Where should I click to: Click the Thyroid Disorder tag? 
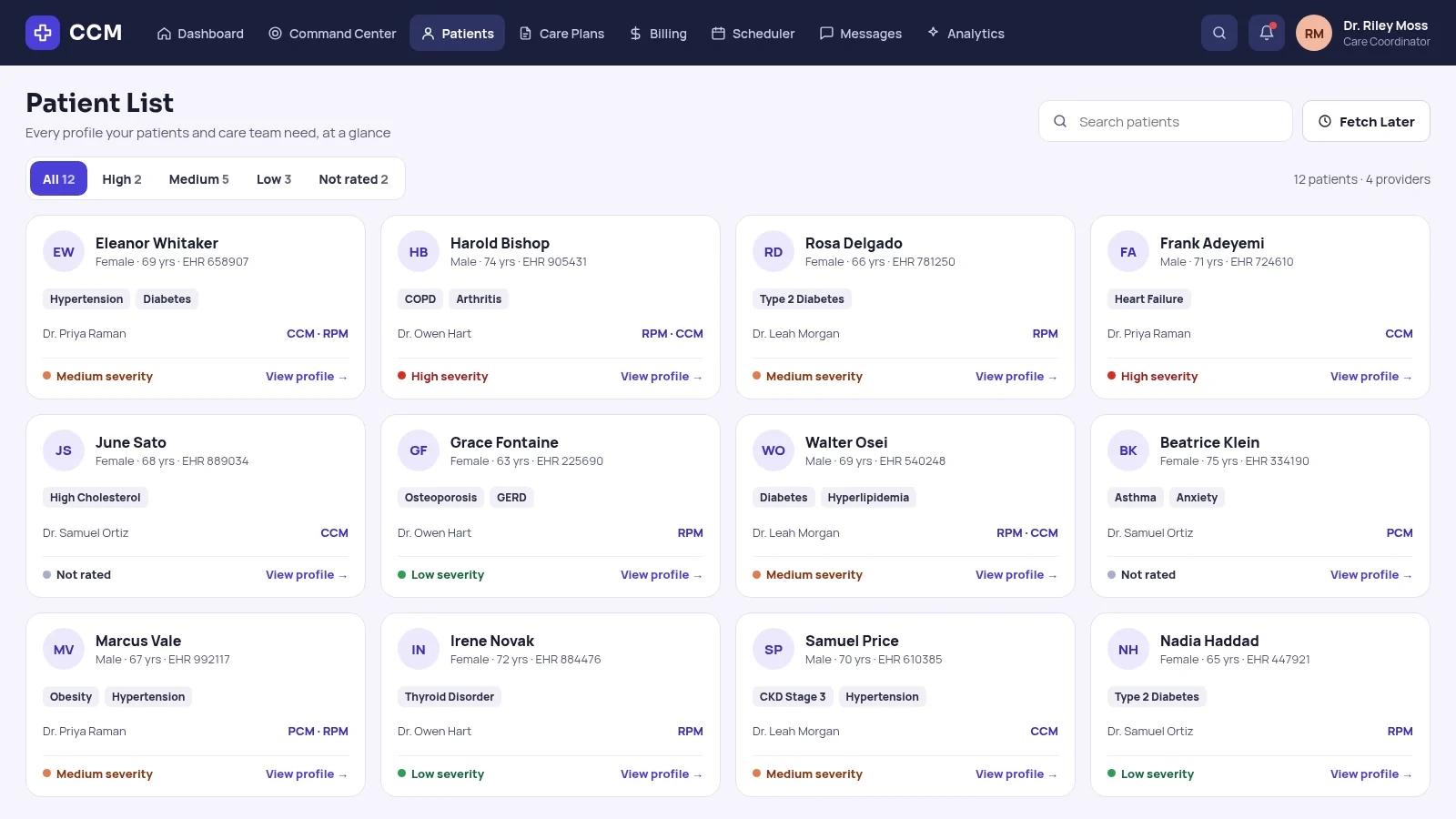tap(450, 696)
